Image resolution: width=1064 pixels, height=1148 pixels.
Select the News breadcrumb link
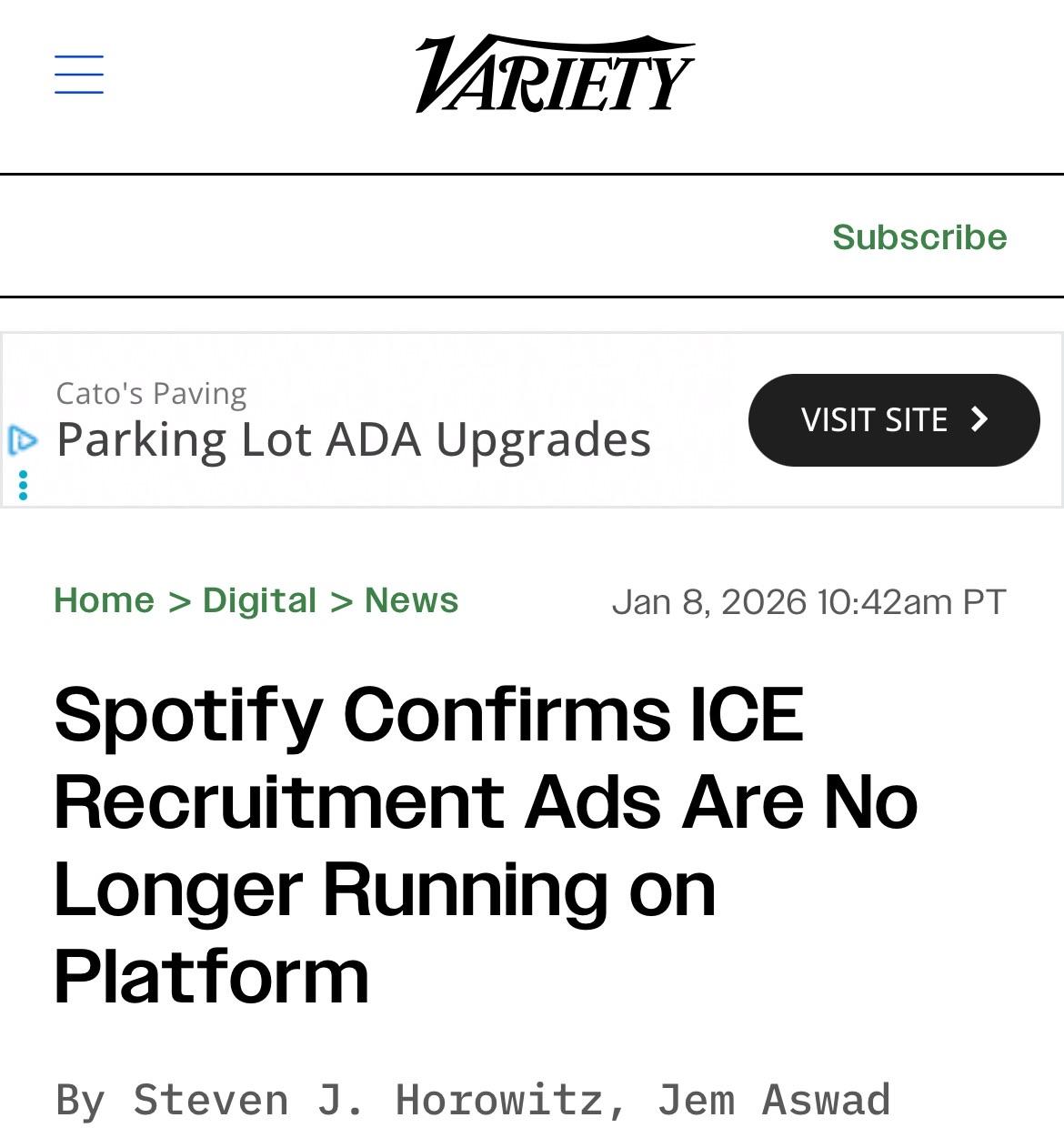point(411,600)
